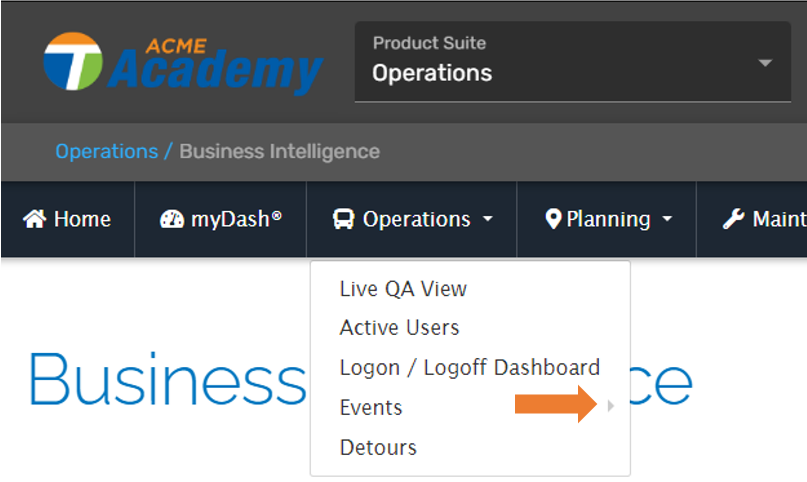
Task: Select Live QA View from the menu
Action: [403, 289]
